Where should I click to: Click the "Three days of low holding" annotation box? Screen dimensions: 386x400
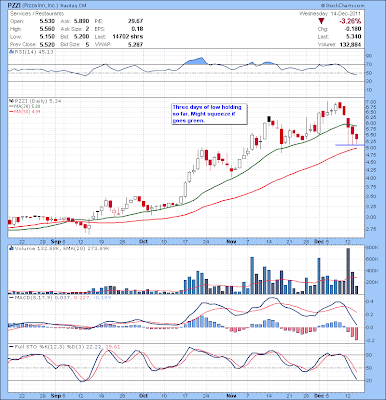pos(210,114)
